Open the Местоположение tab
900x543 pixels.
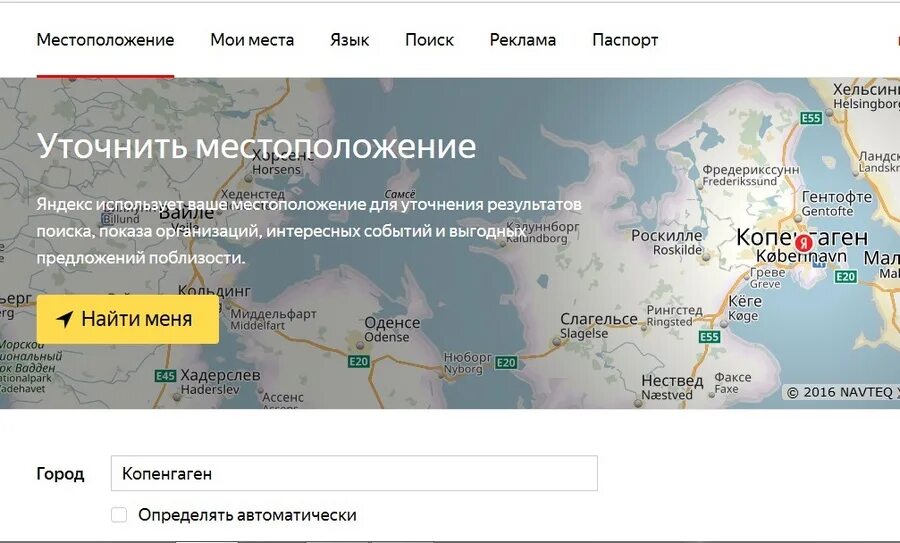click(x=106, y=40)
